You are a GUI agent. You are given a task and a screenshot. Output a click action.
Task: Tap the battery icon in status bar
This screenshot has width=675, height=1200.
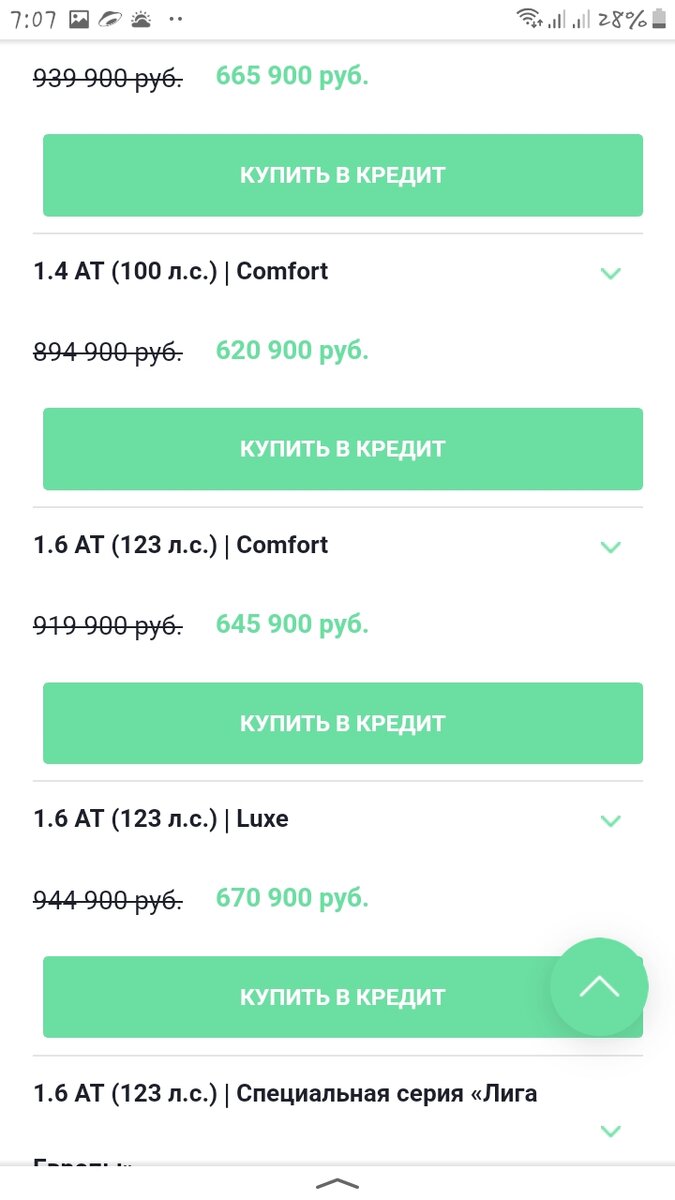(659, 18)
